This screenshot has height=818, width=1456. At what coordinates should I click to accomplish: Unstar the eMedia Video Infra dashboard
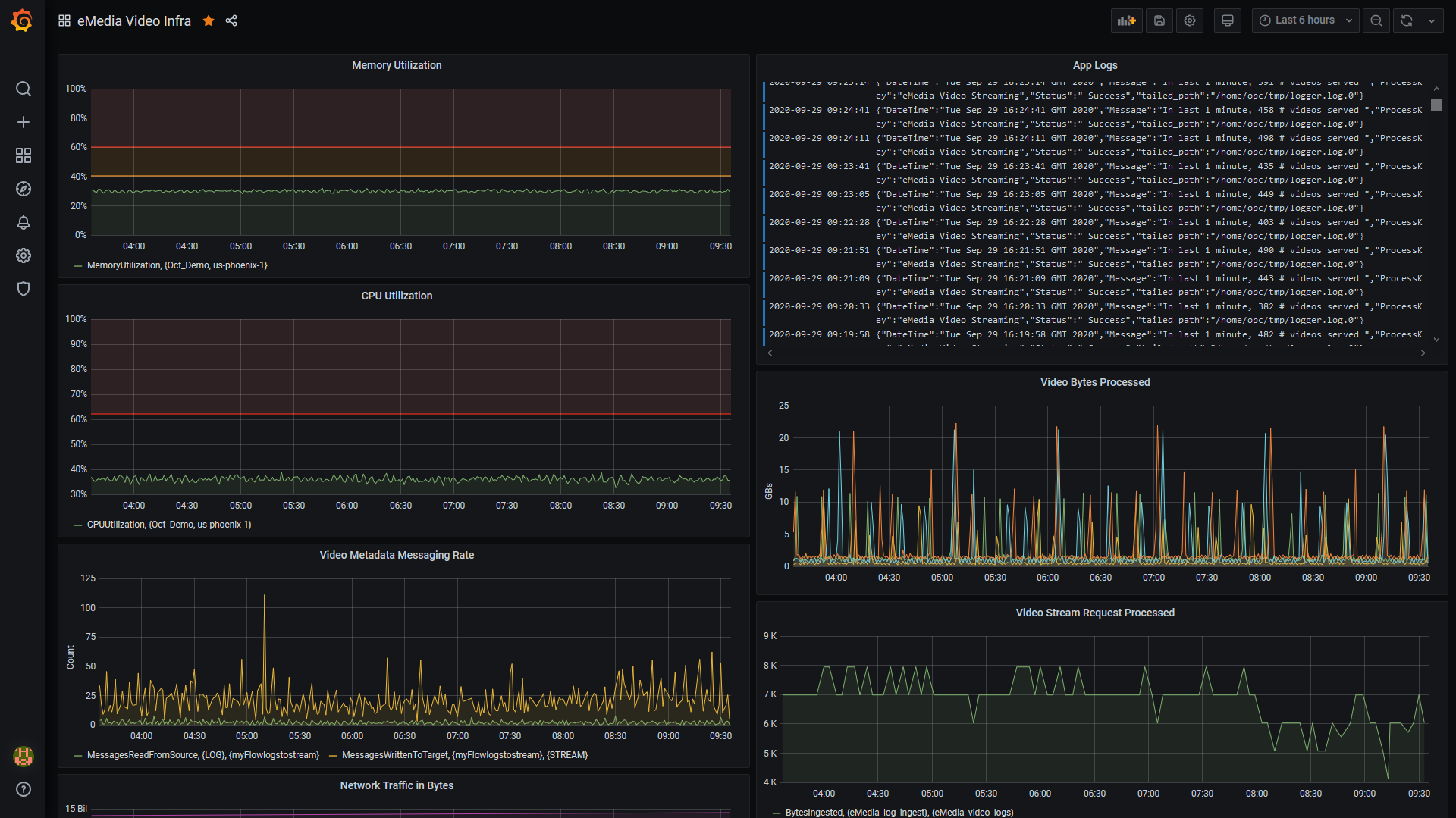[x=209, y=20]
